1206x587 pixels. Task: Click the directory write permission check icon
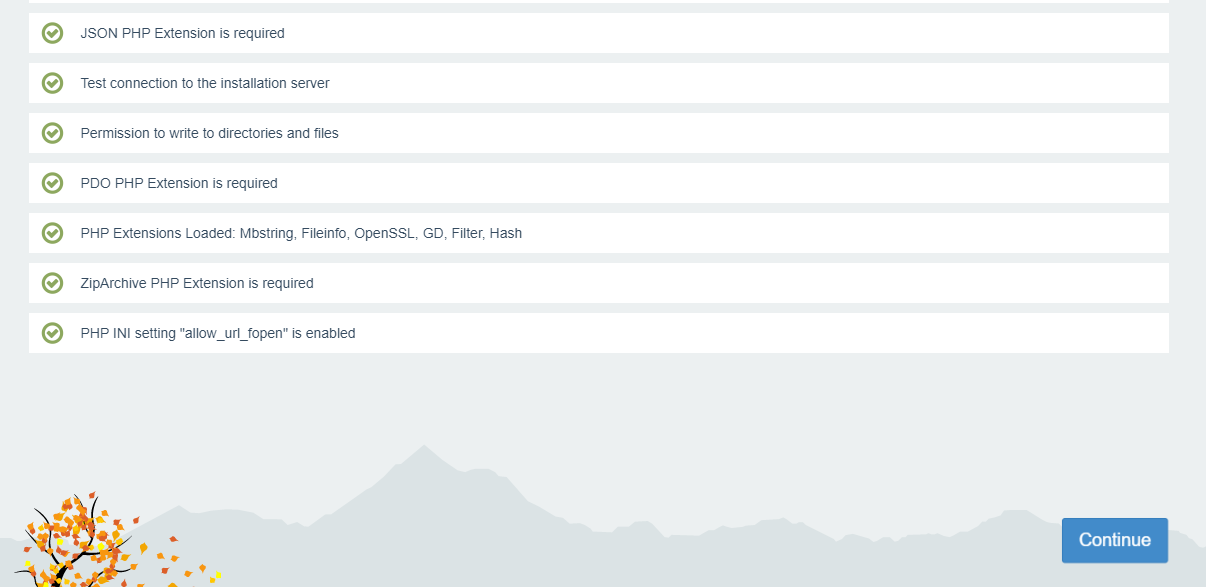(53, 133)
